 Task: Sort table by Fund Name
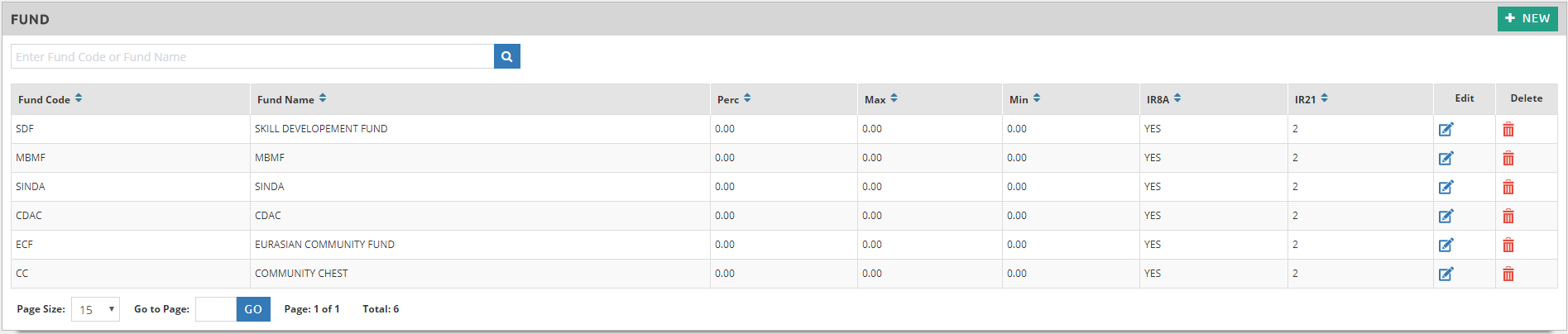click(x=323, y=98)
